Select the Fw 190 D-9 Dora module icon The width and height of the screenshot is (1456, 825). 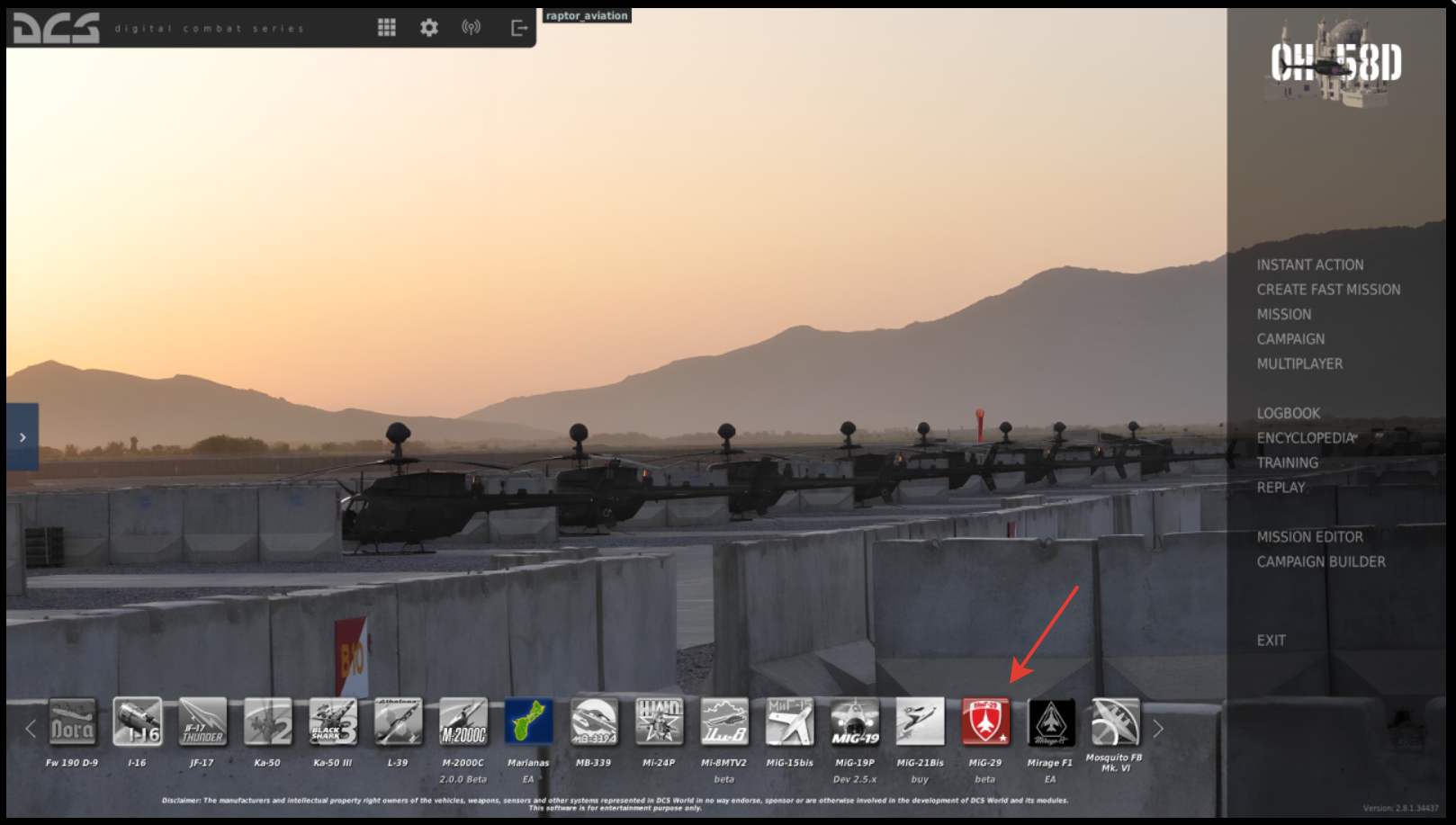(x=72, y=722)
